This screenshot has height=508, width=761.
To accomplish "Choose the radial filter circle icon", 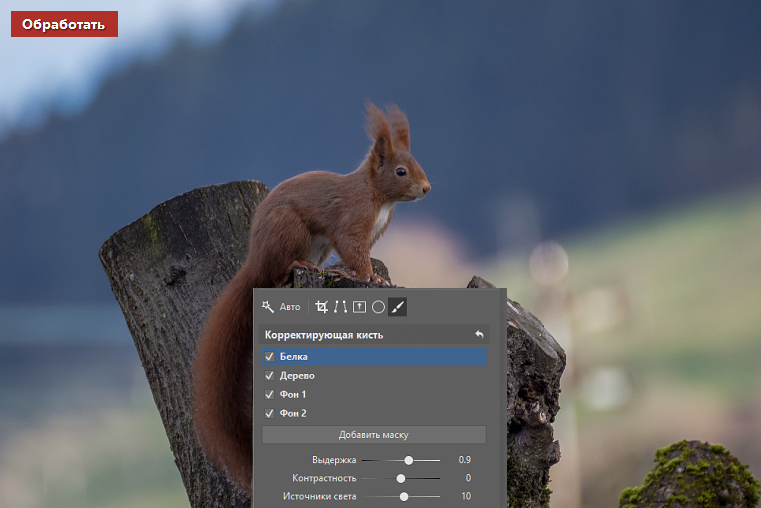I will [x=378, y=307].
